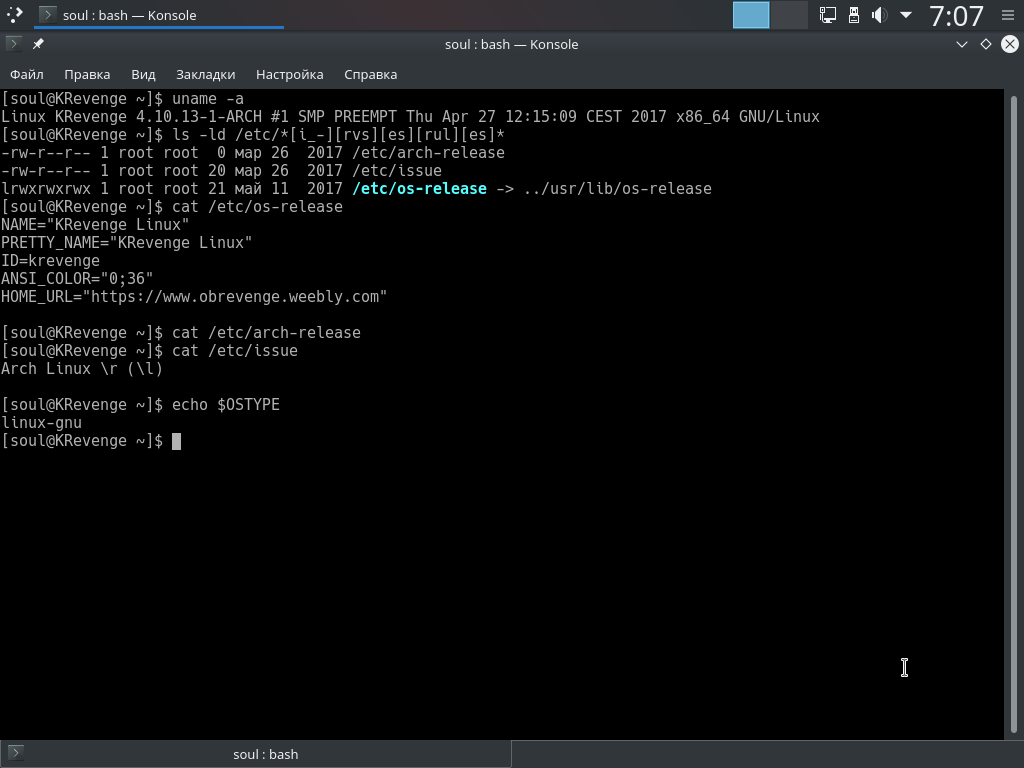Click the terminal vertical scrollbar

[x=1014, y=414]
